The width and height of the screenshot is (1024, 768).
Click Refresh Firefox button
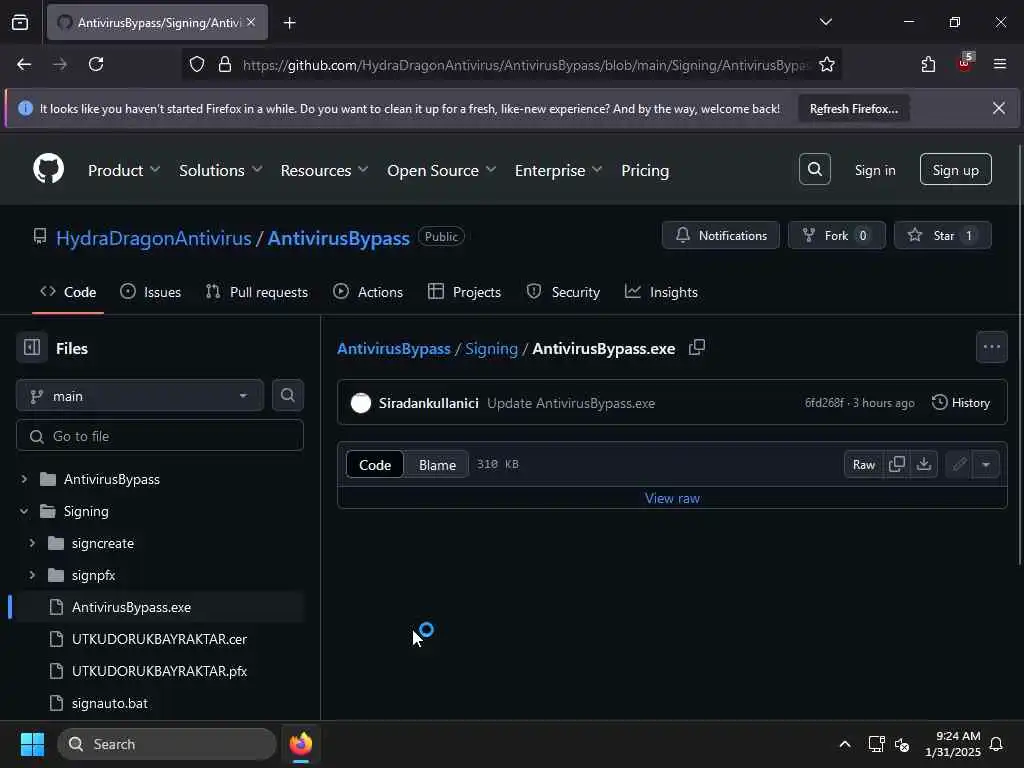coord(854,109)
